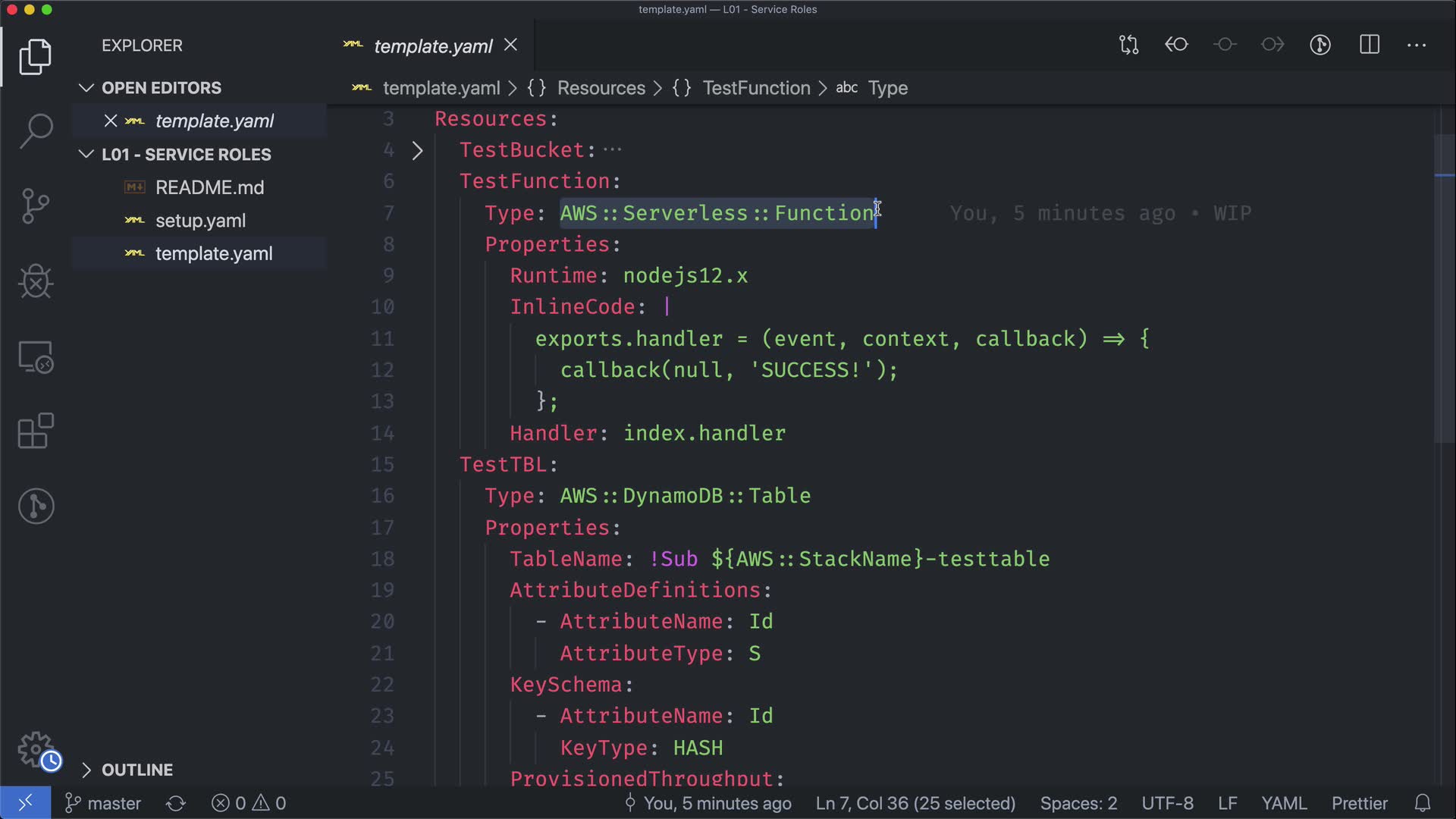Open the Source Control view
Image resolution: width=1456 pixels, height=819 pixels.
(36, 206)
